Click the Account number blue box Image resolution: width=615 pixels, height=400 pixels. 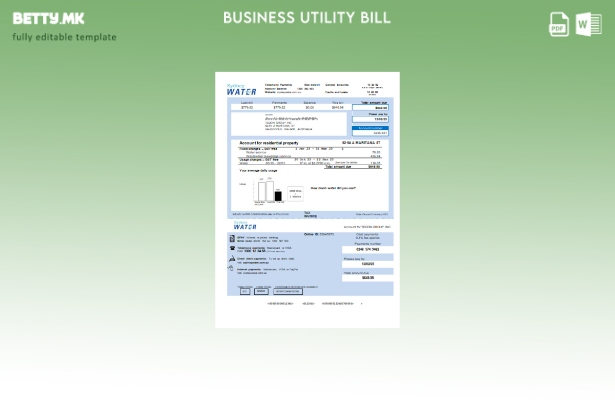click(x=370, y=130)
